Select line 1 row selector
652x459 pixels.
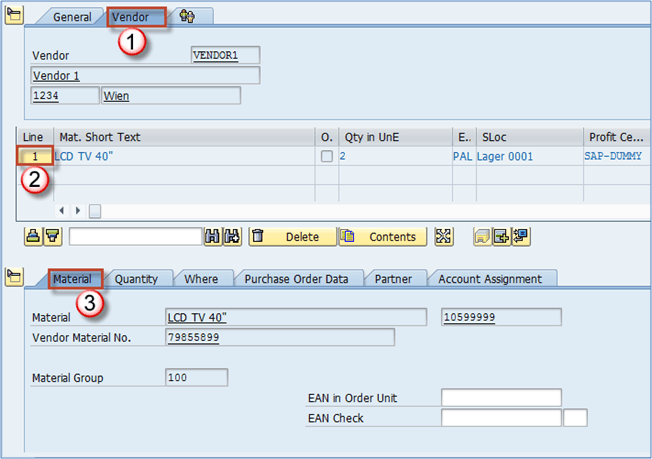click(35, 157)
